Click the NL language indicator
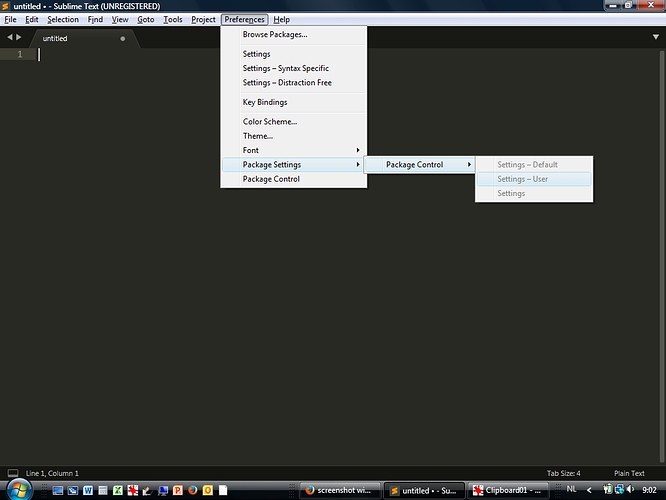This screenshot has height=500, width=666. click(x=571, y=489)
